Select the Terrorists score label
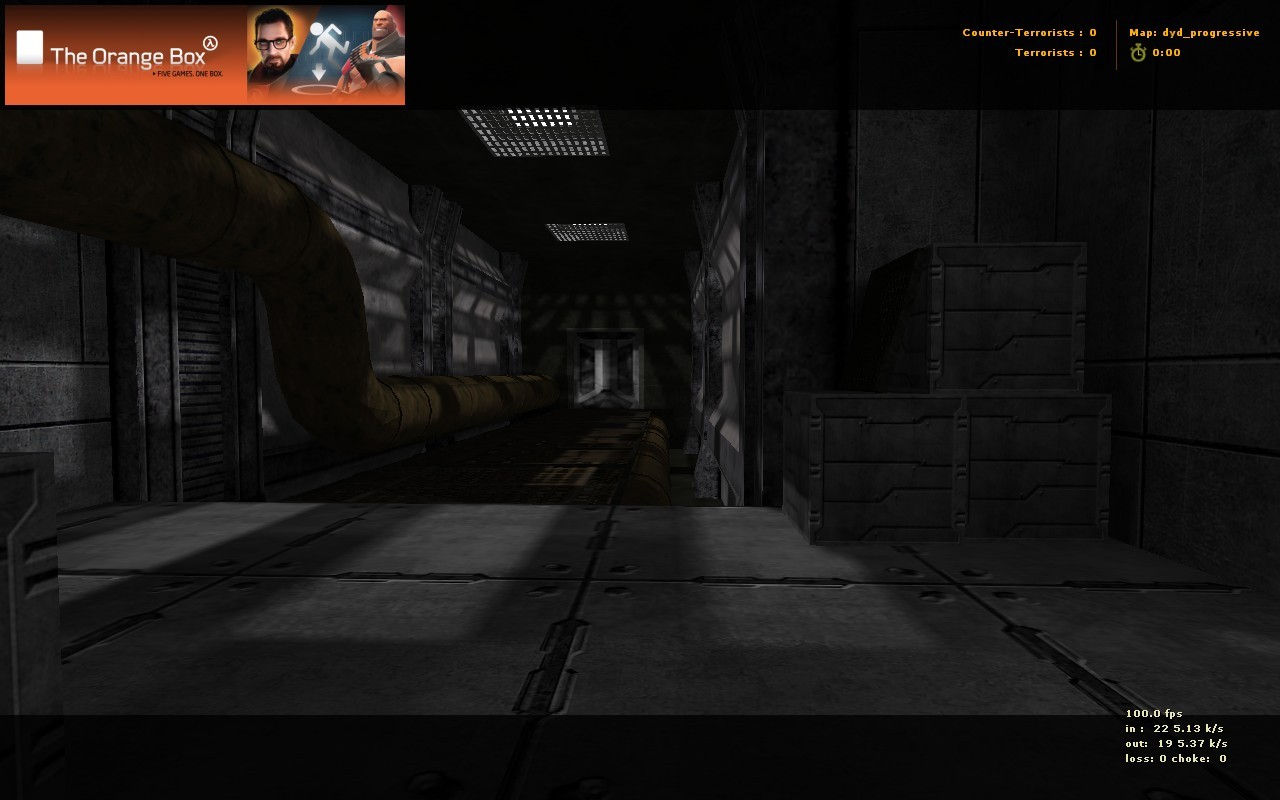The image size is (1280, 800). [x=1055, y=53]
